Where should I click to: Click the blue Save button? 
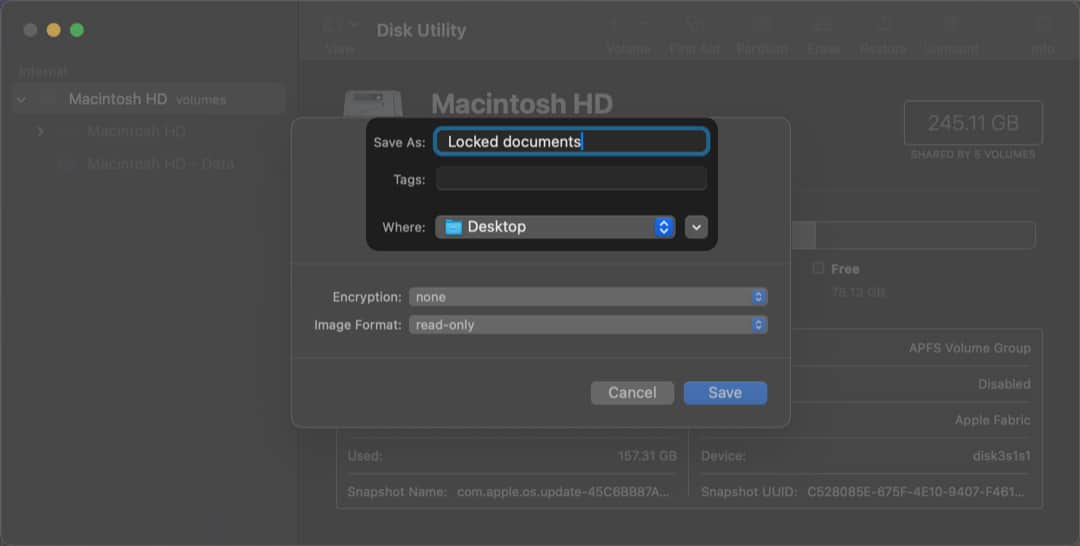pos(725,392)
